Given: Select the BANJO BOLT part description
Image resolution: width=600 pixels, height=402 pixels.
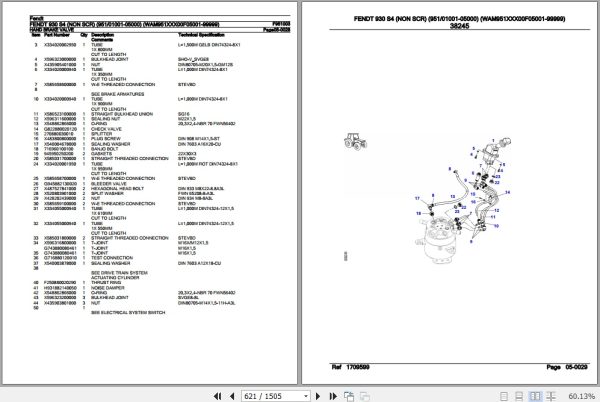Looking at the screenshot, I should (x=104, y=149).
